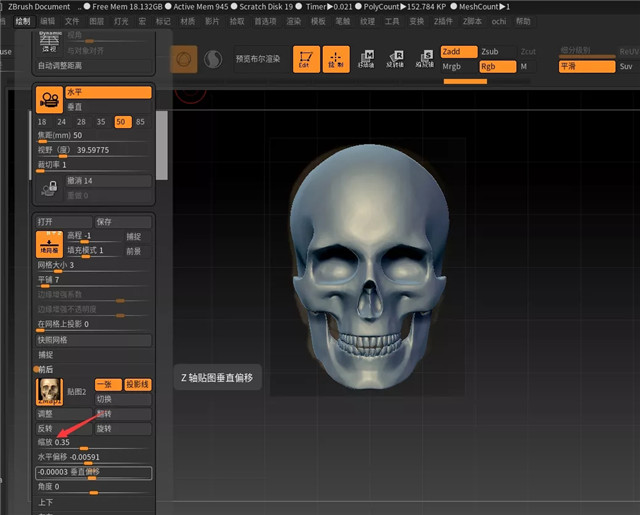
Task: Enable Zadd sculpt mode
Action: [x=459, y=52]
